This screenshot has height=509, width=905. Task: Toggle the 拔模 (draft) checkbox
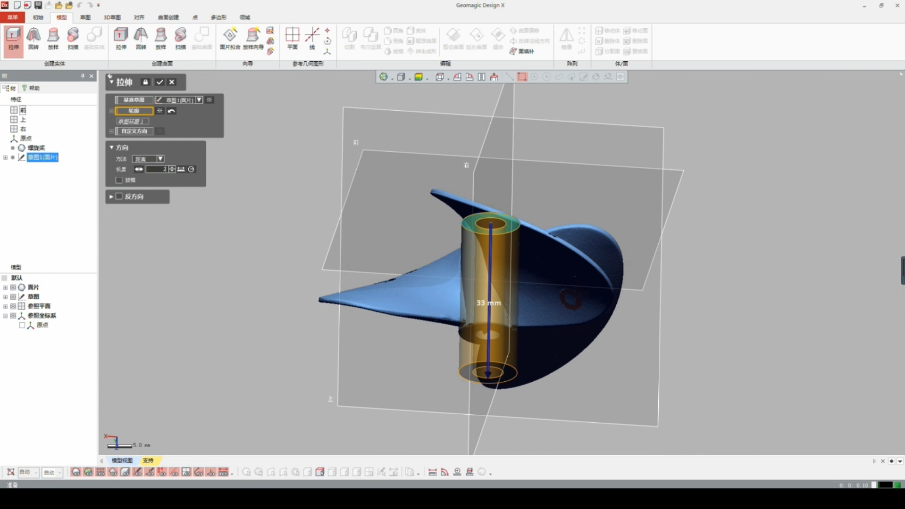click(119, 180)
